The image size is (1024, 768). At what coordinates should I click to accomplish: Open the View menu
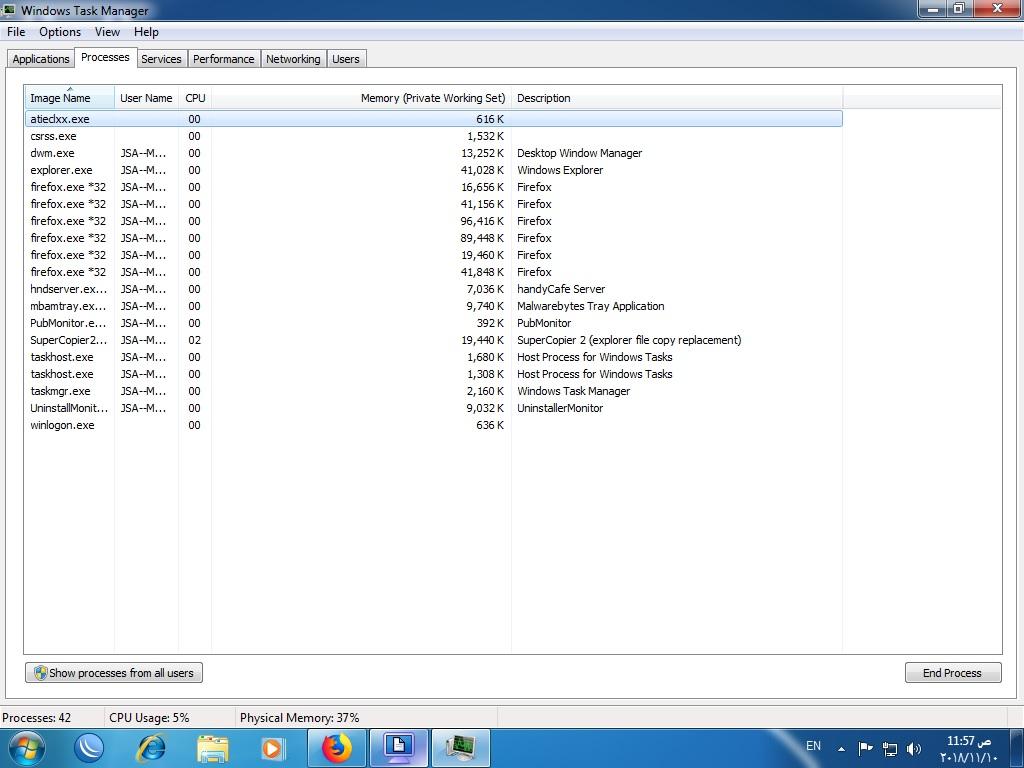[107, 32]
